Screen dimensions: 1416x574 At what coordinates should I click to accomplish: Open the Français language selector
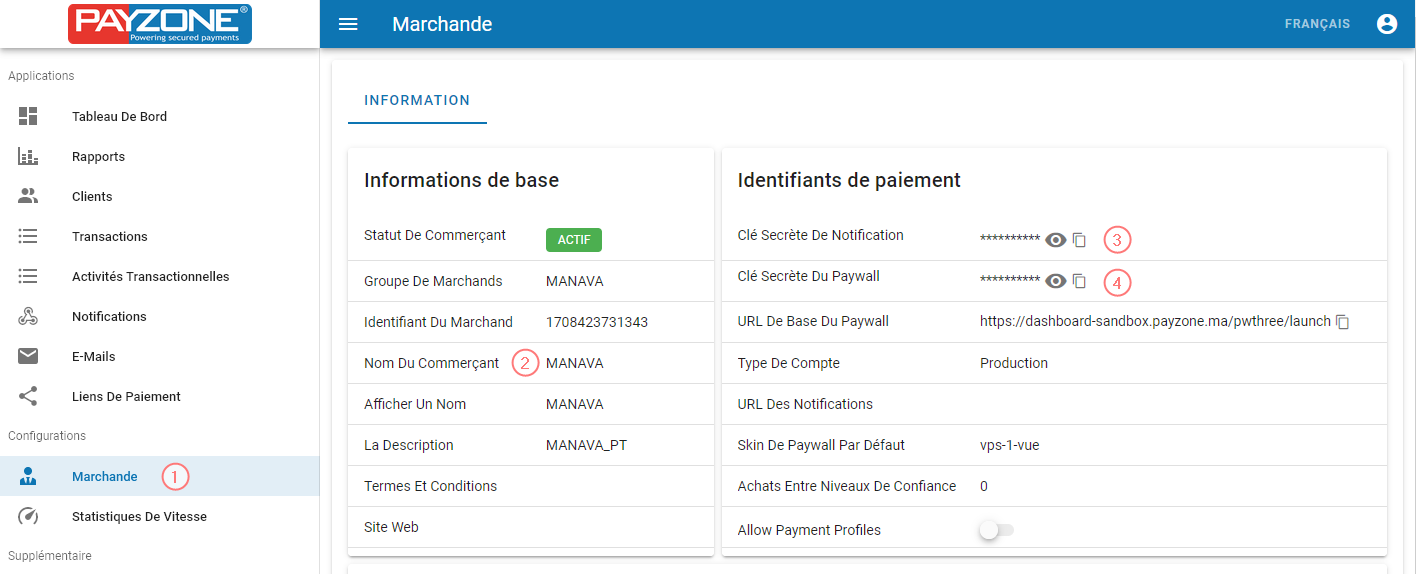1317,24
